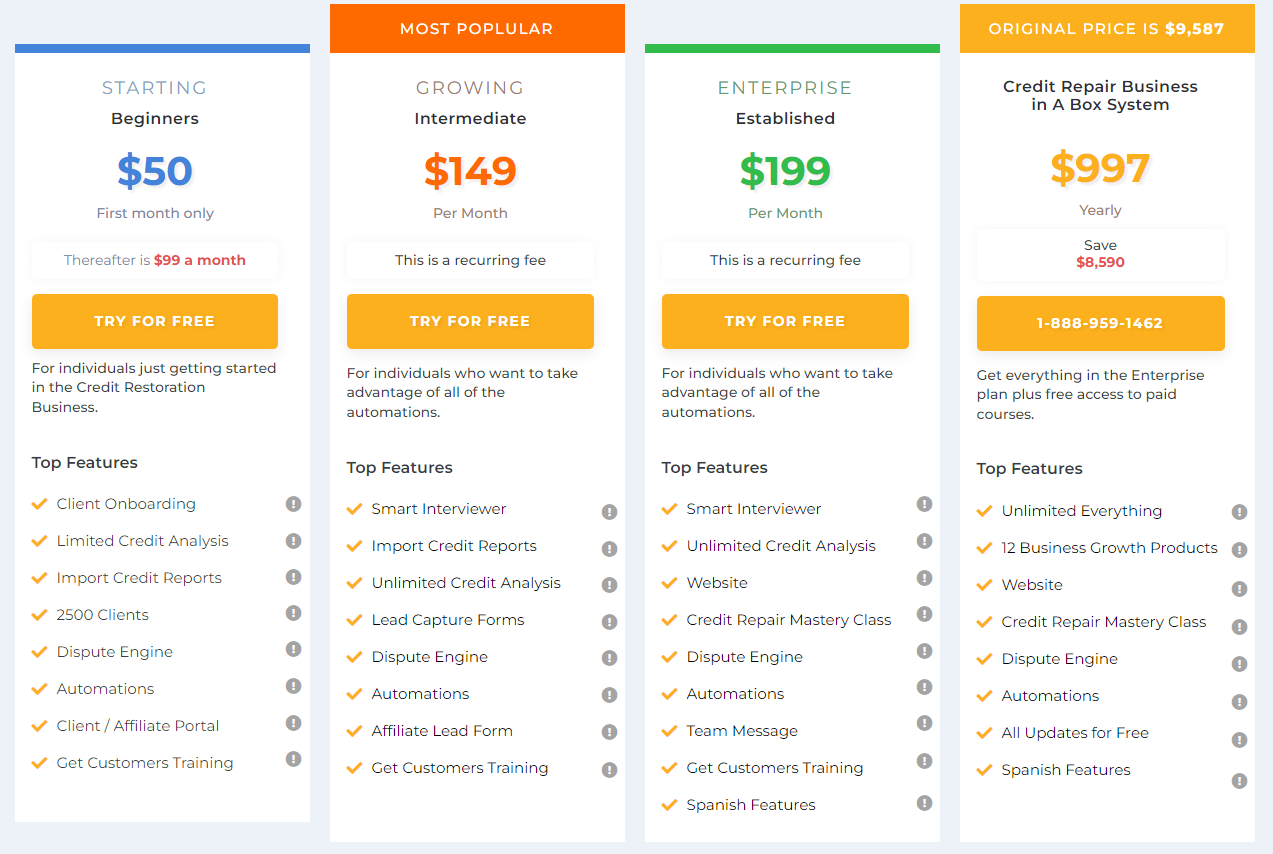Click Try For Free under Starting plan
The image size is (1273, 854).
click(x=155, y=321)
